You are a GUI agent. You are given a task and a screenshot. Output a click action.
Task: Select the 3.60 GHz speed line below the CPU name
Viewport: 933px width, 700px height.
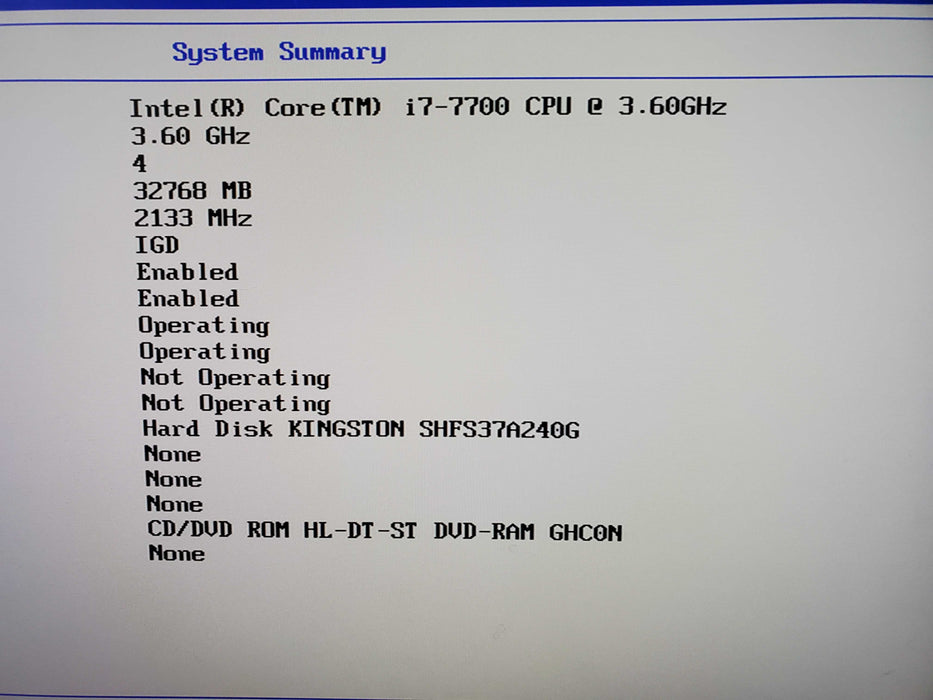190,136
